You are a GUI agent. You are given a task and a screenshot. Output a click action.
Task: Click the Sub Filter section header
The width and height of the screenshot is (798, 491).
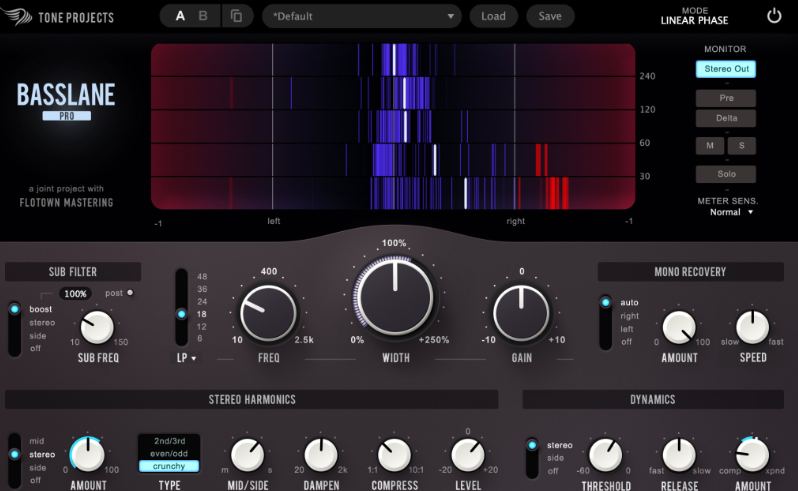pyautogui.click(x=73, y=272)
